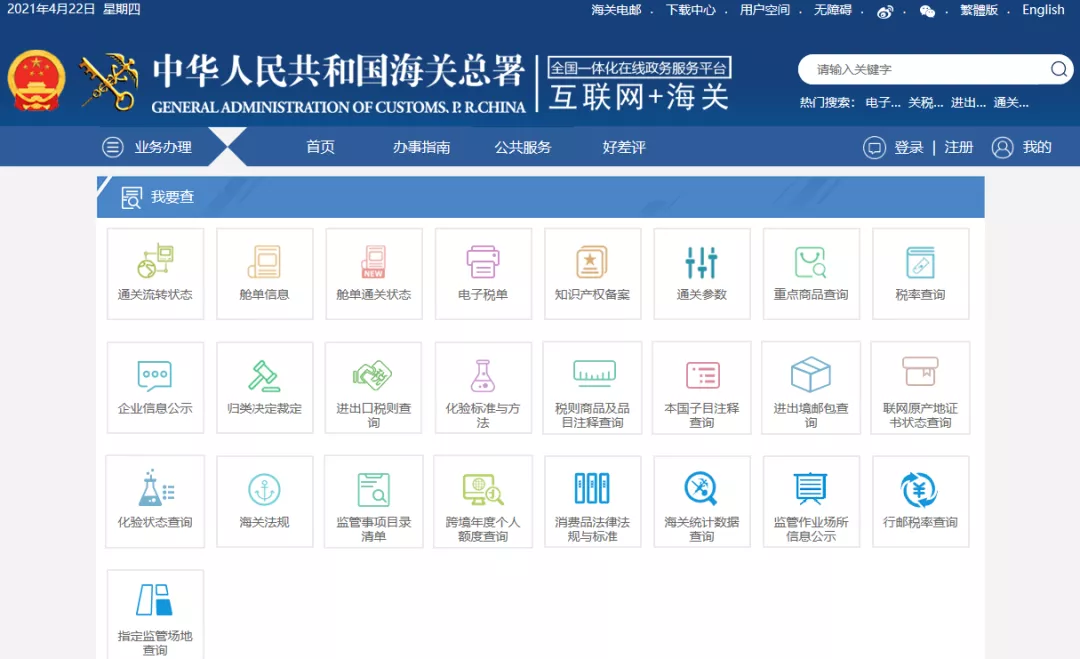Open 归类决定裁定 gavel icon
This screenshot has width=1080, height=659.
[x=264, y=375]
